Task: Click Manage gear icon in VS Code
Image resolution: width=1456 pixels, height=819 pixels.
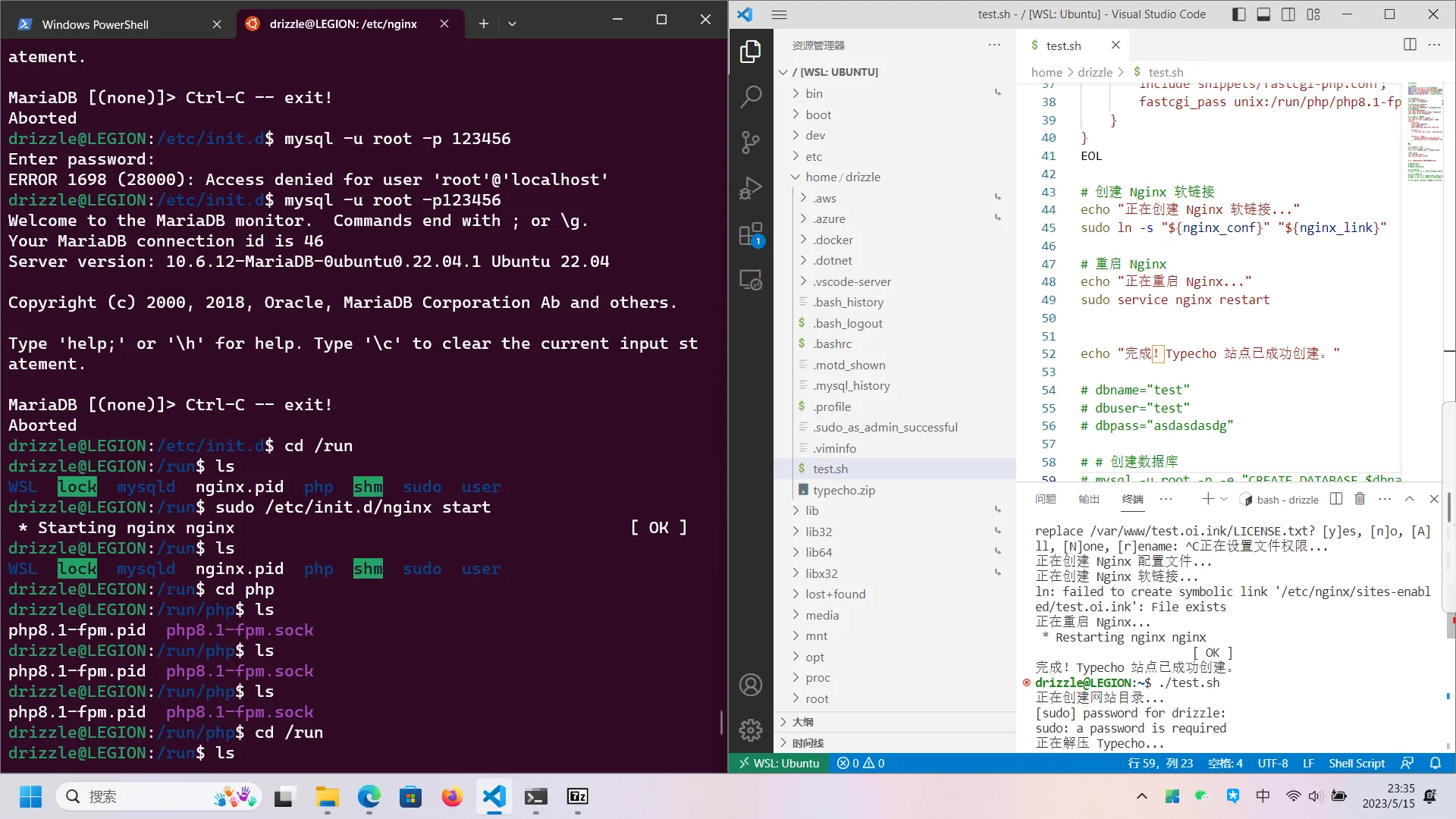Action: tap(750, 730)
